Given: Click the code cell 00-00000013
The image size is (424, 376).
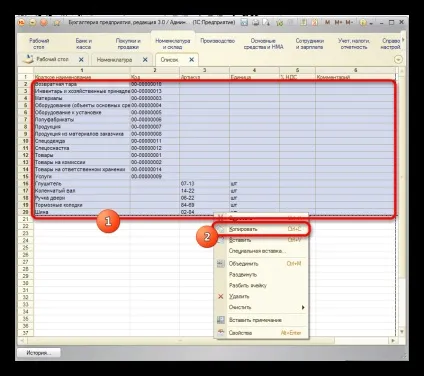Looking at the screenshot, I should click(x=155, y=91).
